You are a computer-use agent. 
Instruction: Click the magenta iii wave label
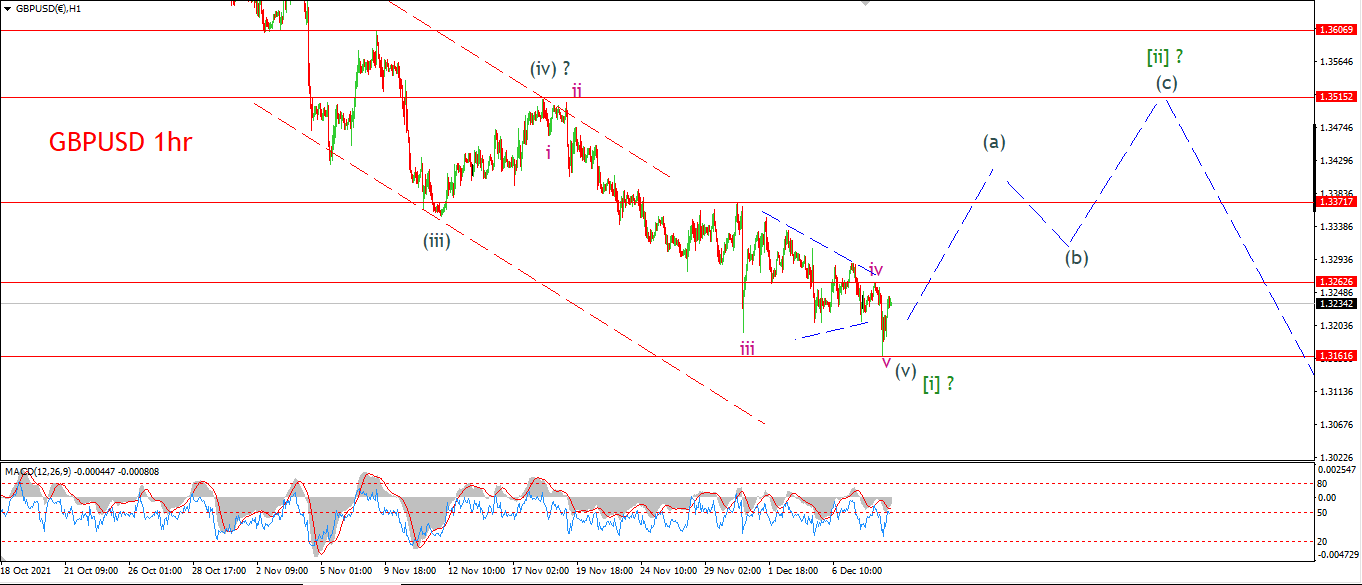pos(747,348)
